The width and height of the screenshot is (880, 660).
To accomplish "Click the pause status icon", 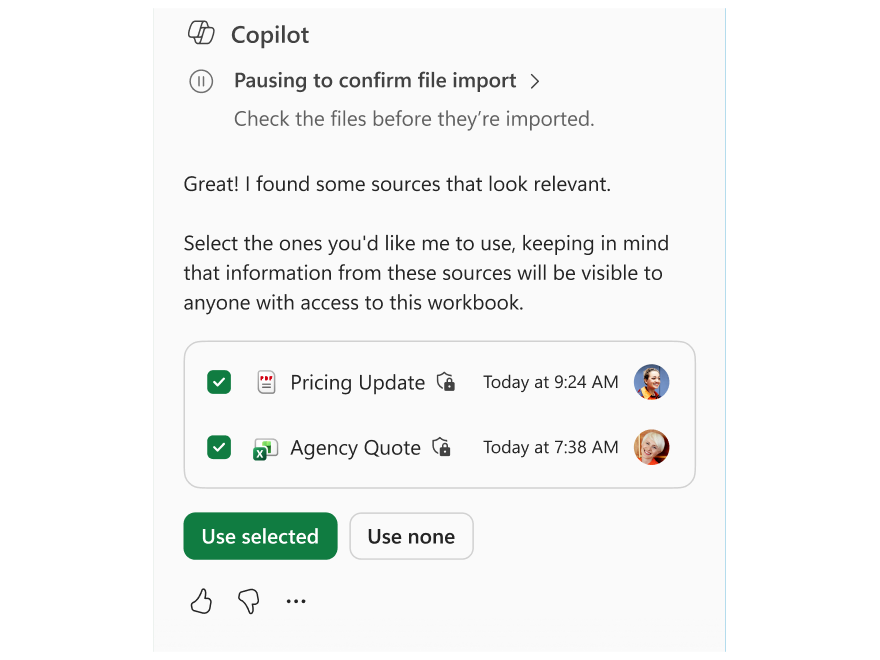I will coord(201,81).
